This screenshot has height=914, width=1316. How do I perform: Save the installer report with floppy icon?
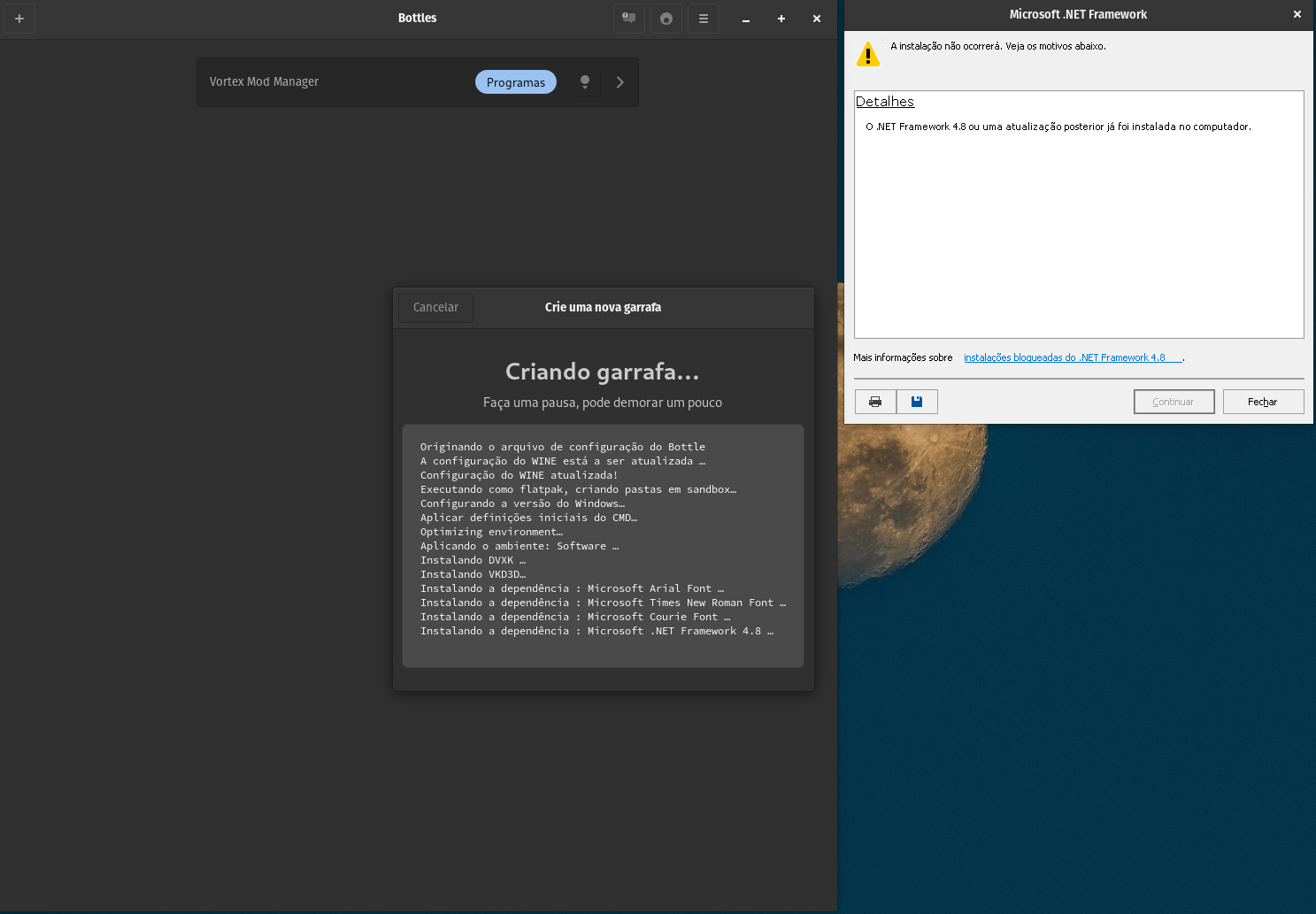(917, 401)
